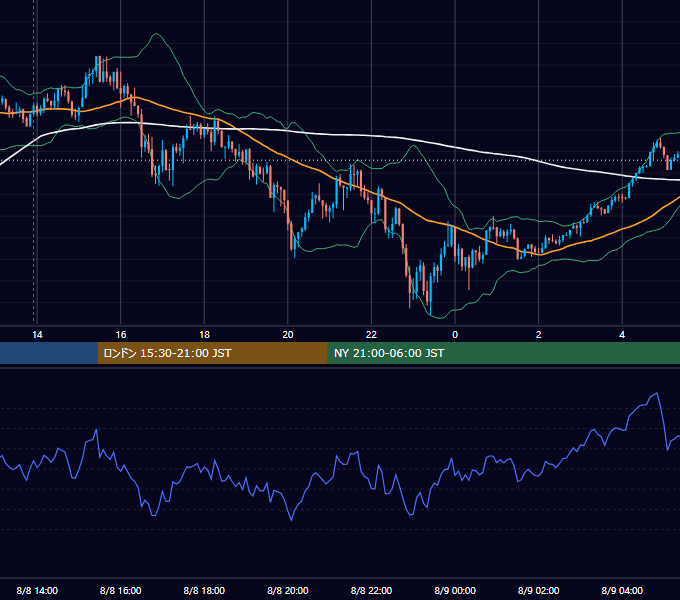The width and height of the screenshot is (680, 600).
Task: Click the oscillator peak near 8/9 05:00
Action: 657,393
